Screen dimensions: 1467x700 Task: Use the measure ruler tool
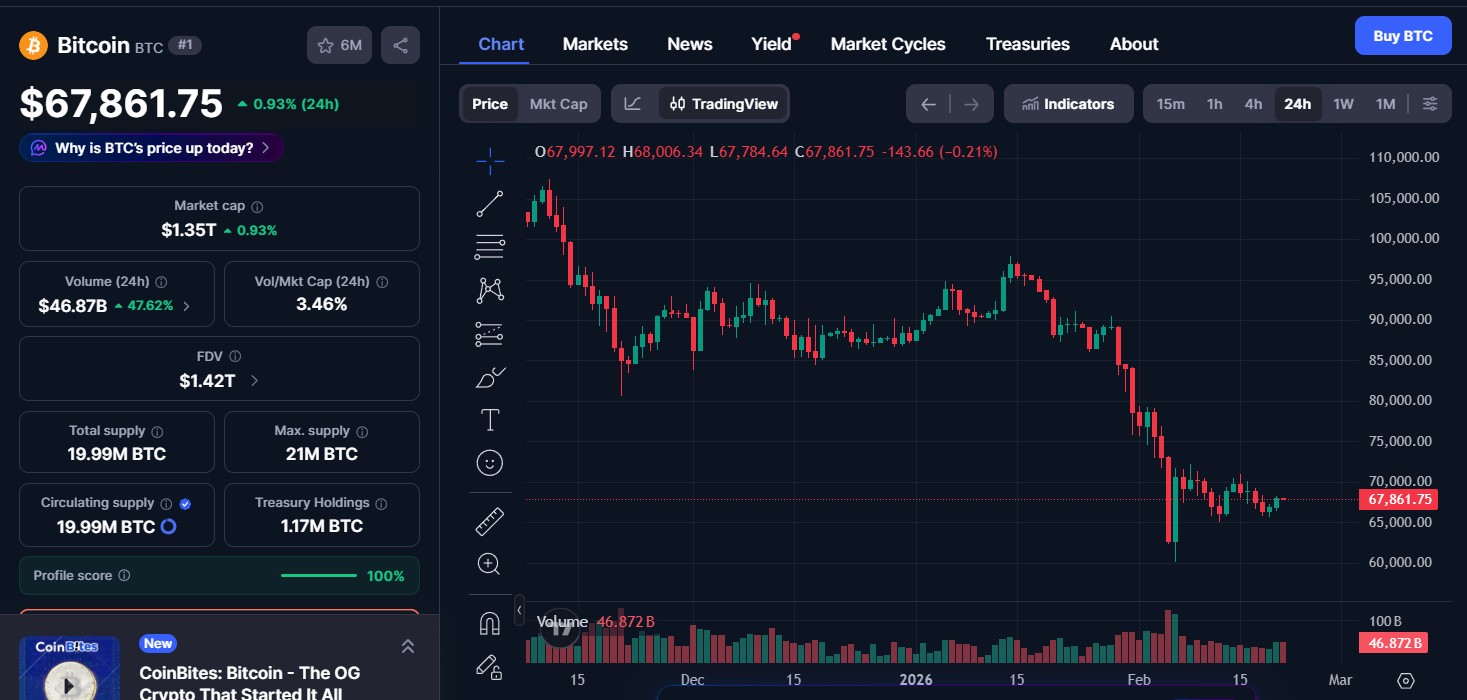click(x=489, y=520)
